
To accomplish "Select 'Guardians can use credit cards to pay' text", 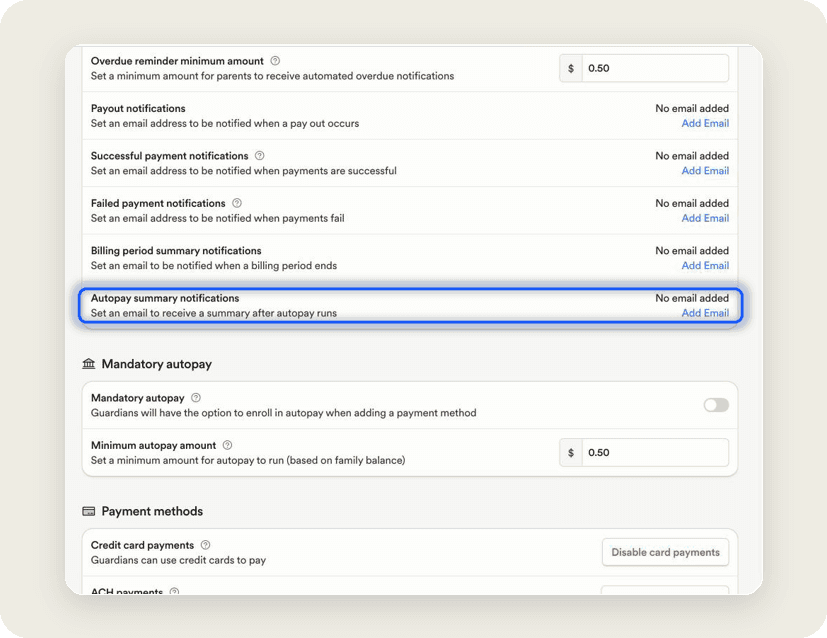I will pyautogui.click(x=178, y=560).
